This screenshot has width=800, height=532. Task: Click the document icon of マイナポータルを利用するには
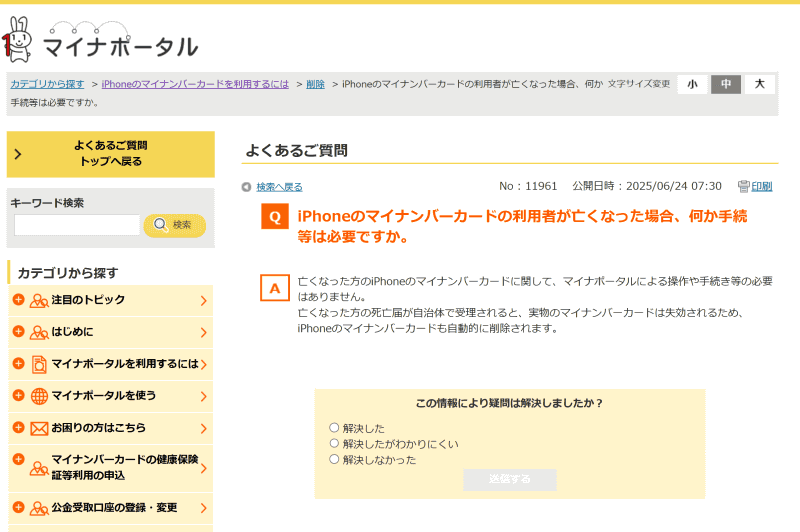(x=39, y=365)
